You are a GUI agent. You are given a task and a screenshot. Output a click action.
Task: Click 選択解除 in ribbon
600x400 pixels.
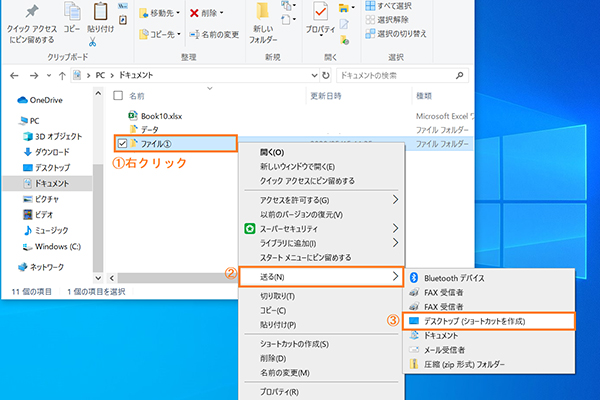coord(387,20)
